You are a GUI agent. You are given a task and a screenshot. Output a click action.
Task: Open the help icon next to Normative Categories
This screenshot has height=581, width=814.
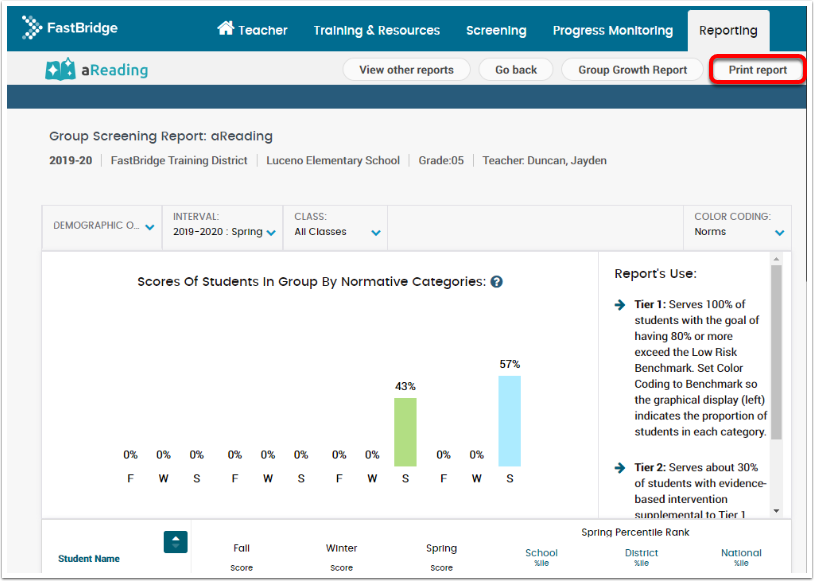[x=497, y=282]
